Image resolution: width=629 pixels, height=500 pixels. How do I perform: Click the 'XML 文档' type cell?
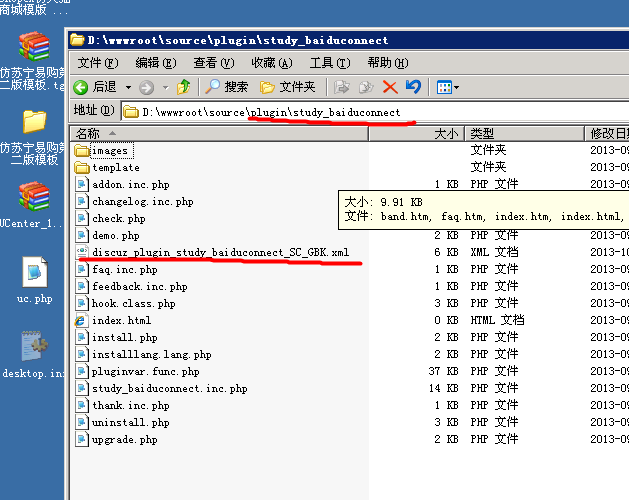point(494,252)
